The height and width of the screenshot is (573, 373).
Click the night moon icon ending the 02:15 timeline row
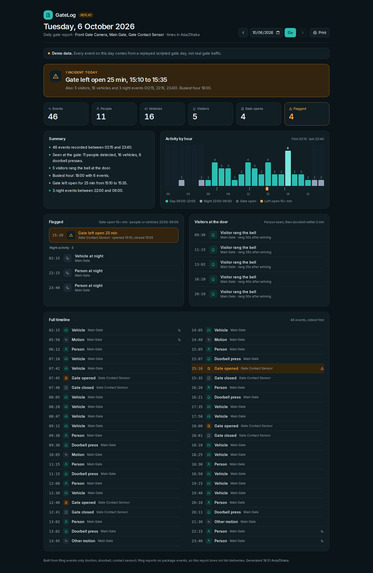point(179,330)
